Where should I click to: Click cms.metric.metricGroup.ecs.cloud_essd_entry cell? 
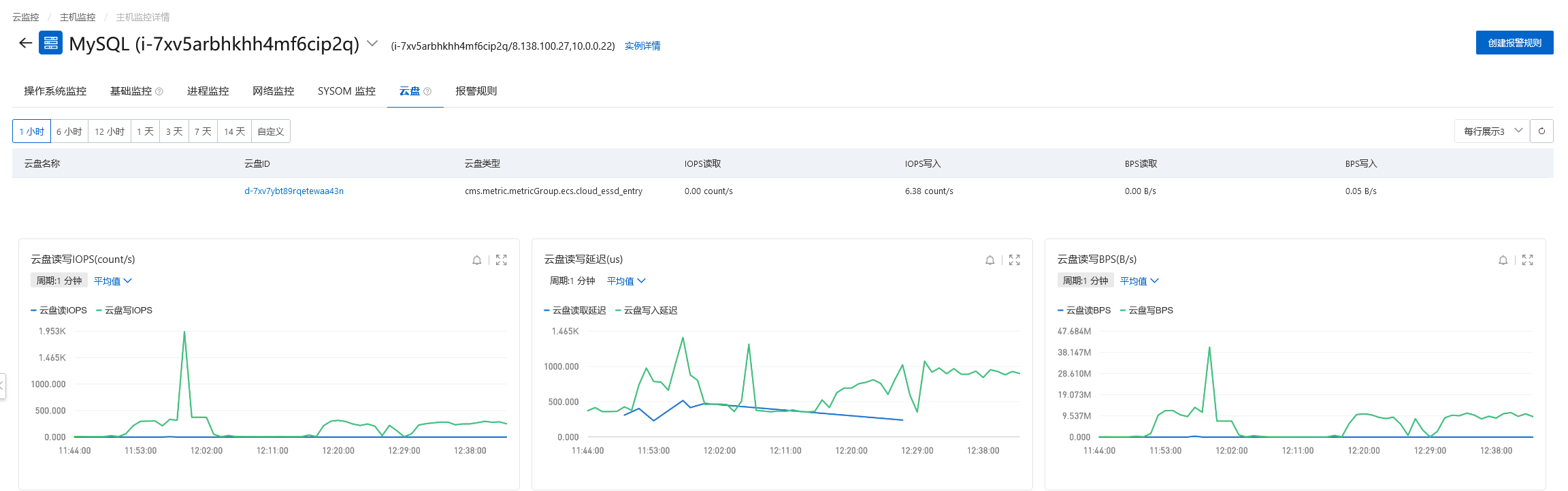[554, 191]
